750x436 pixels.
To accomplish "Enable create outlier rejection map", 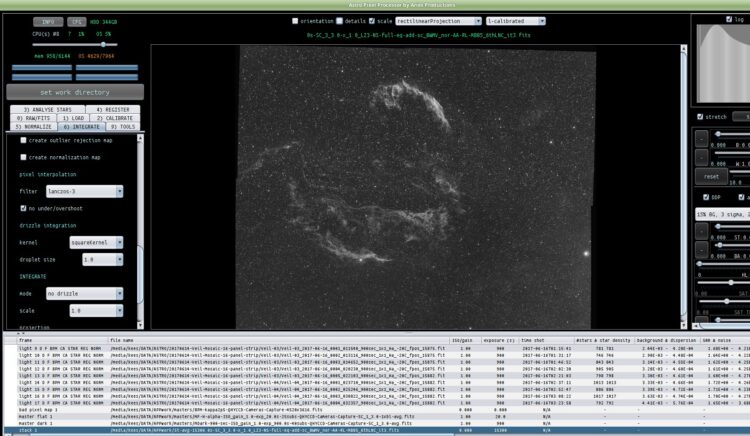I will coord(23,140).
